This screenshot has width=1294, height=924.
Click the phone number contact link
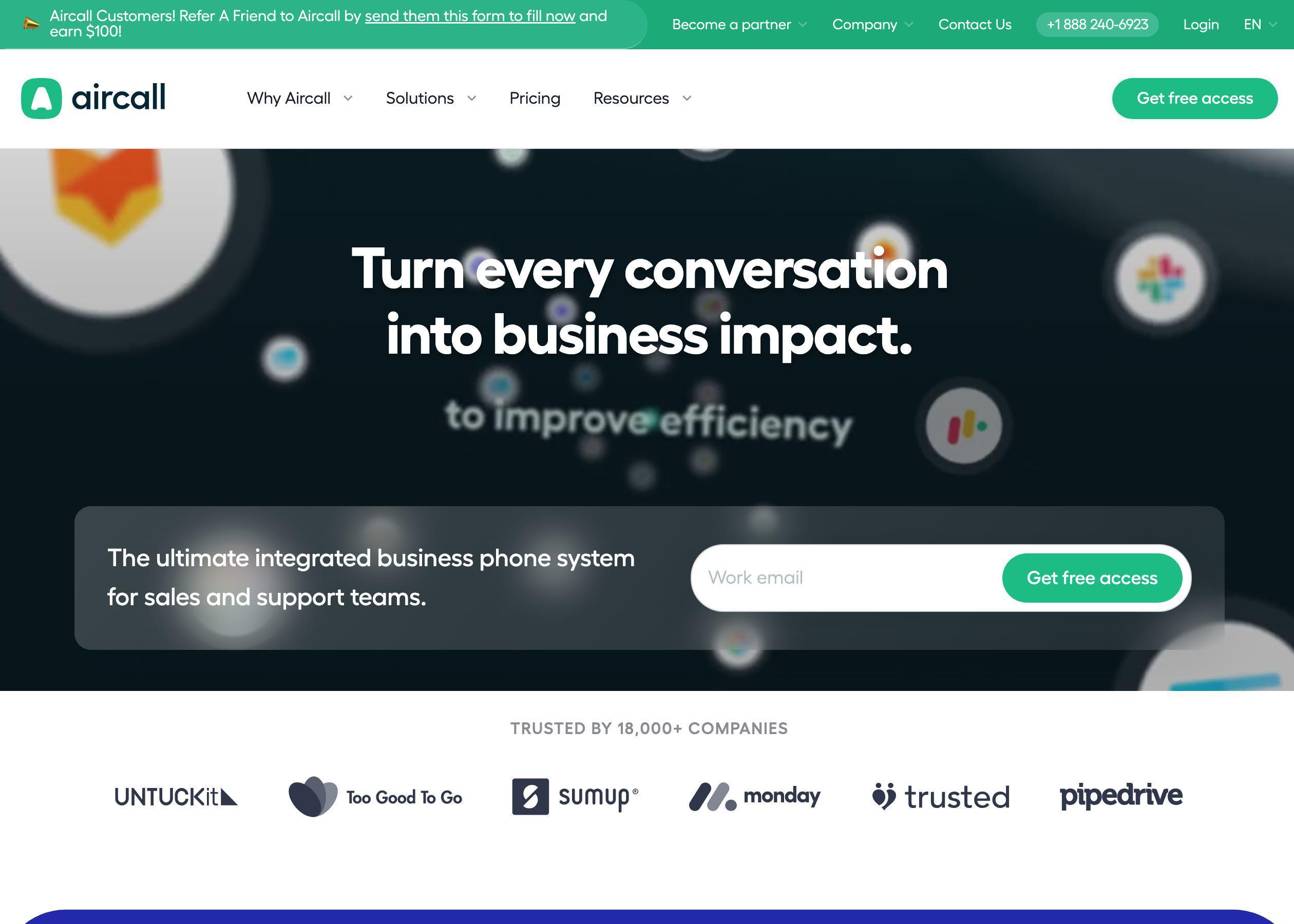click(x=1097, y=24)
